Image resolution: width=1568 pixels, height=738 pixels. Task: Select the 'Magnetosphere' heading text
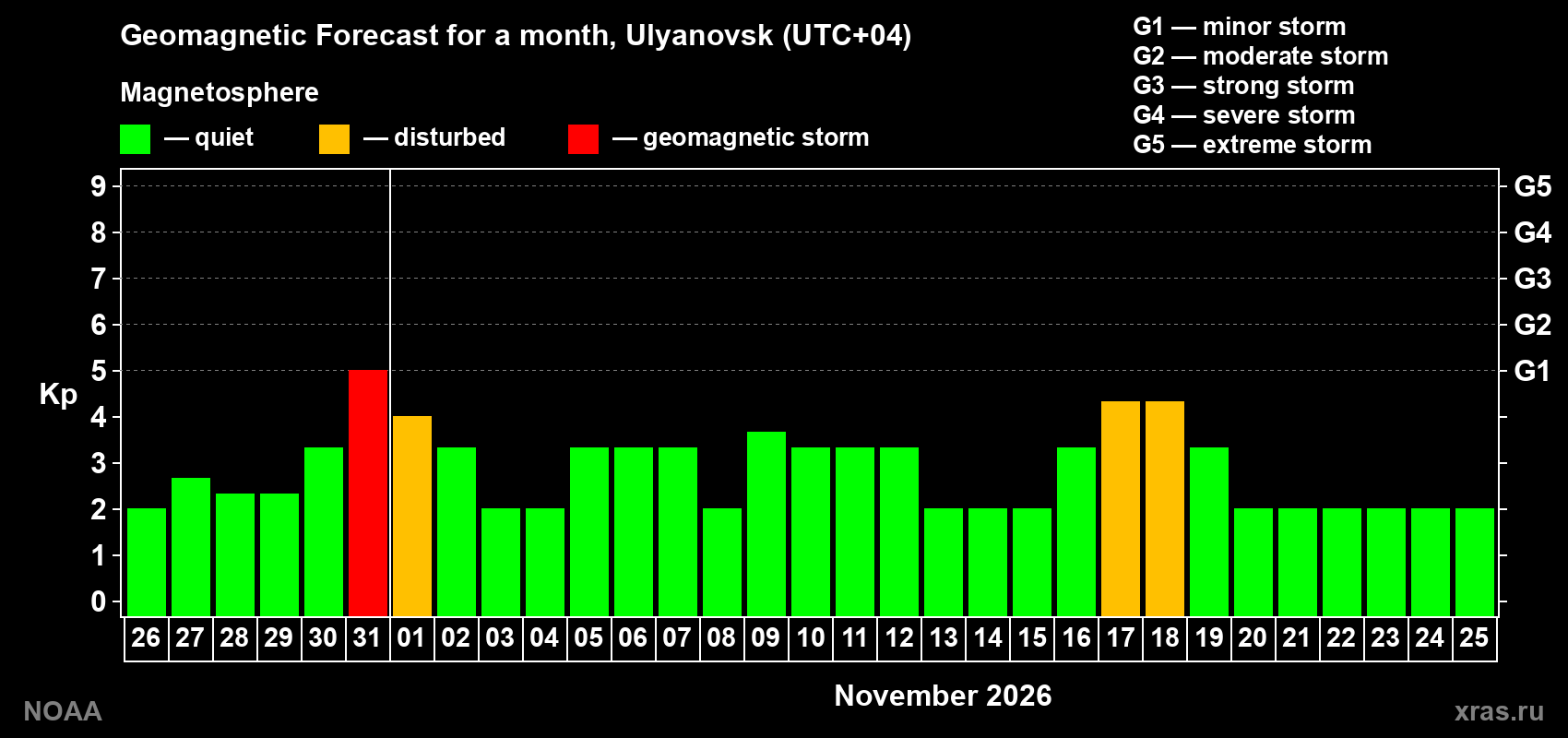click(x=220, y=92)
